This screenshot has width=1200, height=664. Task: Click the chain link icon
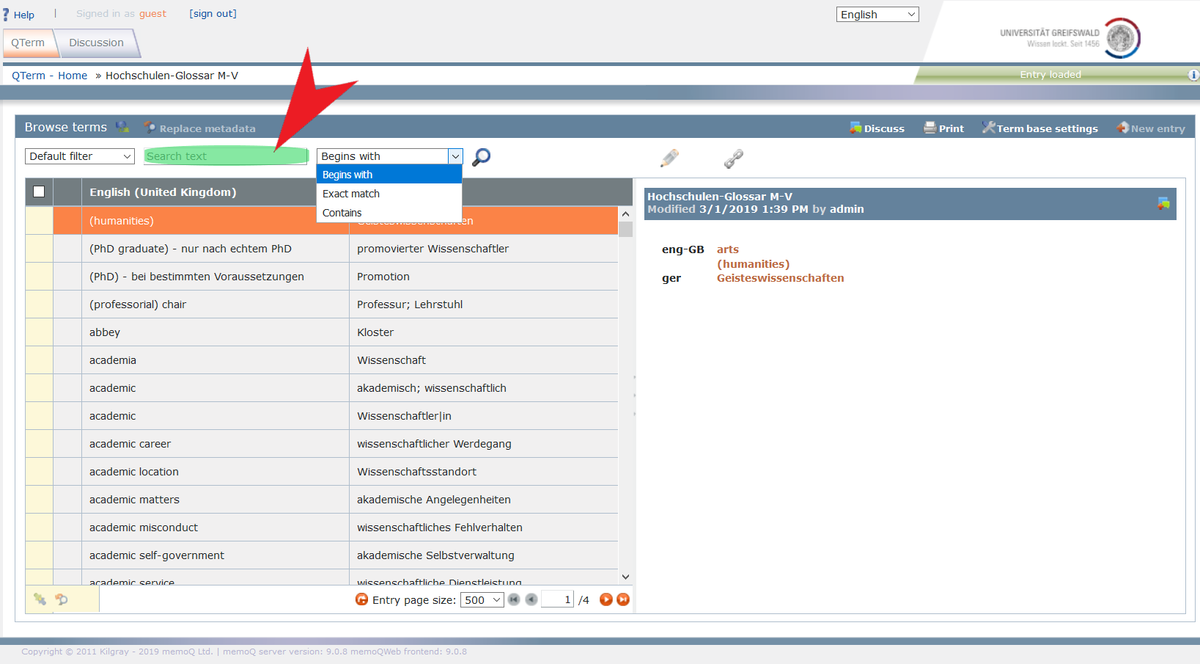click(734, 158)
